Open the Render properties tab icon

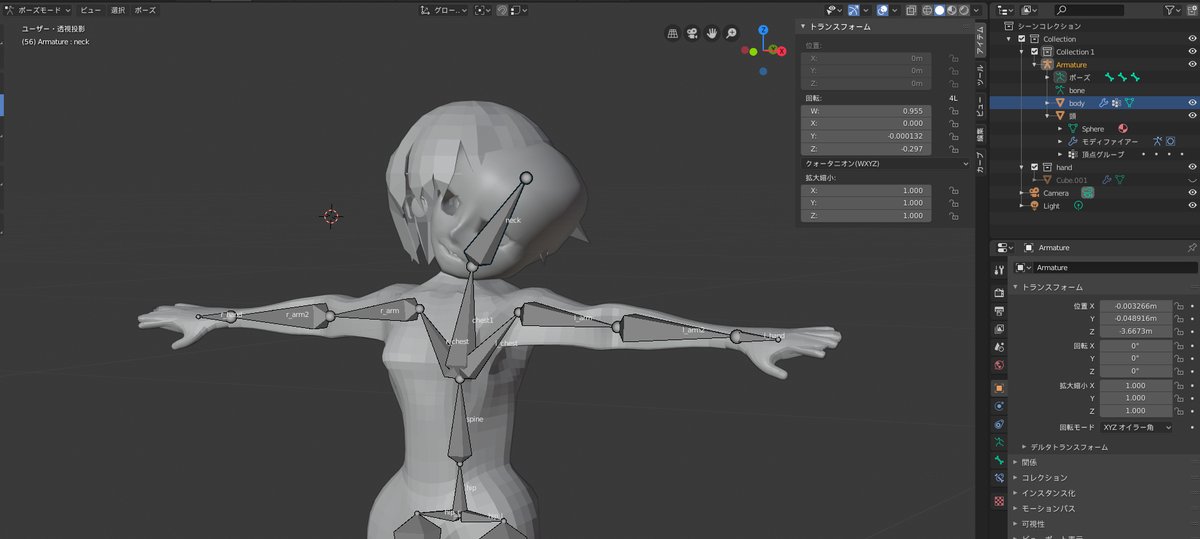pyautogui.click(x=999, y=293)
